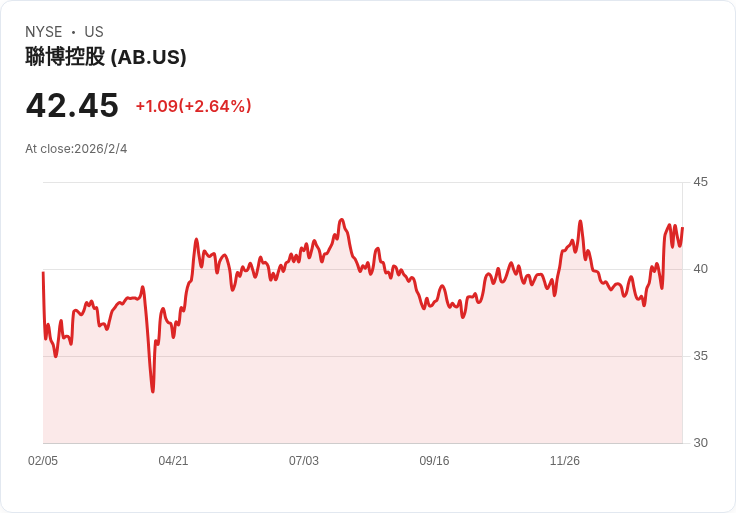Image resolution: width=736 pixels, height=513 pixels.
Task: Click the 45 price axis label
Action: coord(700,182)
